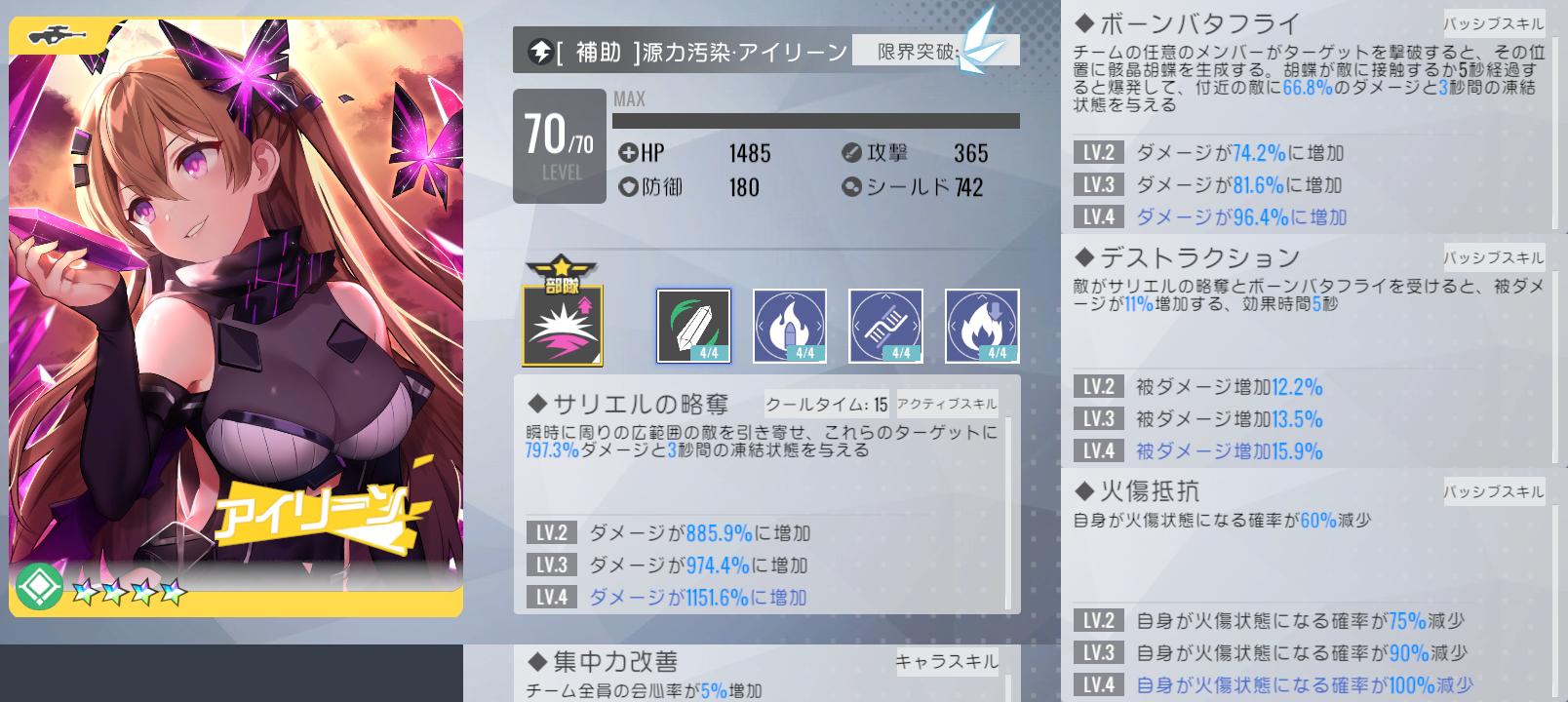Click the アイリーン character portrait card
1568x702 pixels.
[x=236, y=317]
